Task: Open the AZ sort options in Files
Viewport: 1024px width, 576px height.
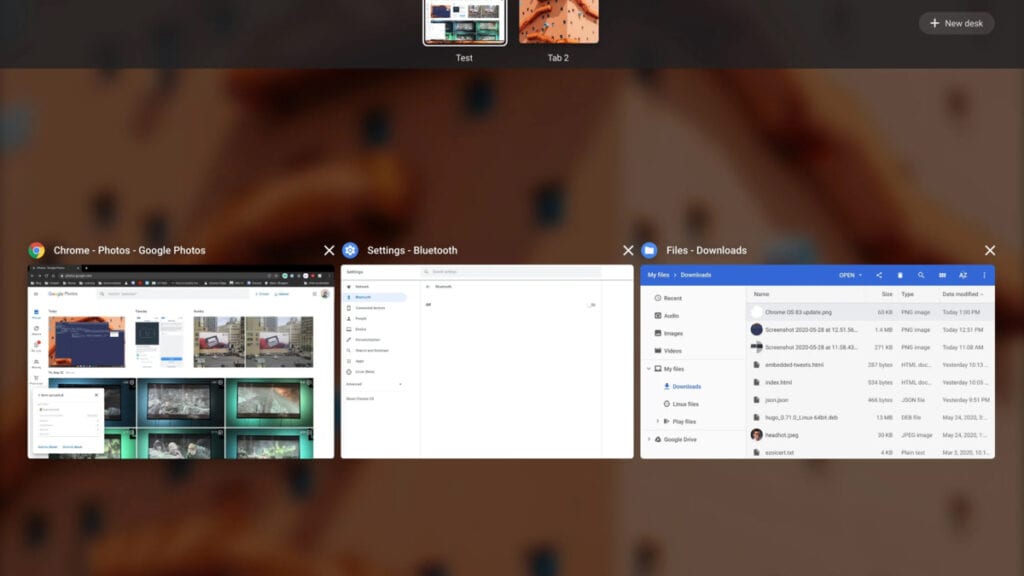Action: coord(963,275)
